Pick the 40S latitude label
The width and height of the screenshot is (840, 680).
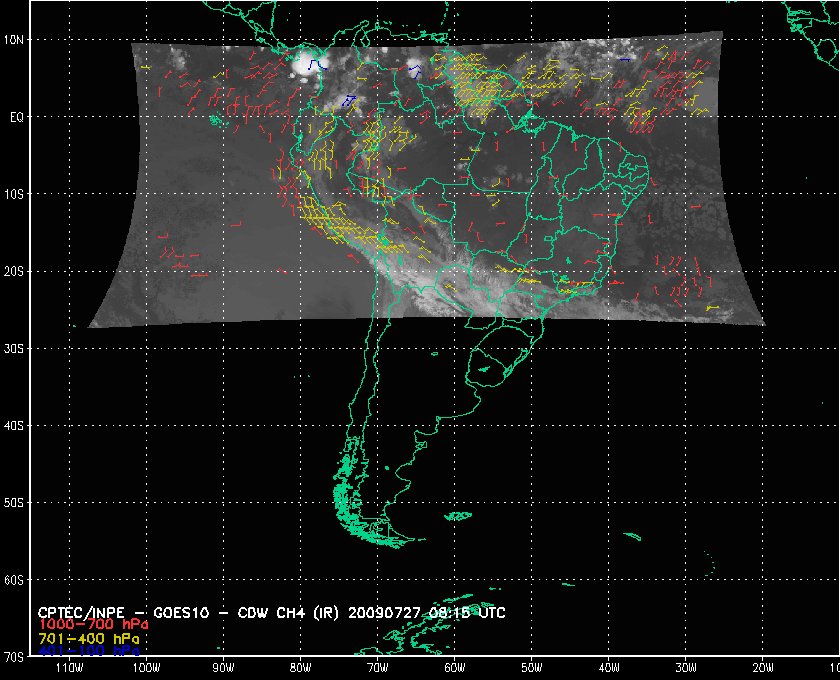[14, 425]
